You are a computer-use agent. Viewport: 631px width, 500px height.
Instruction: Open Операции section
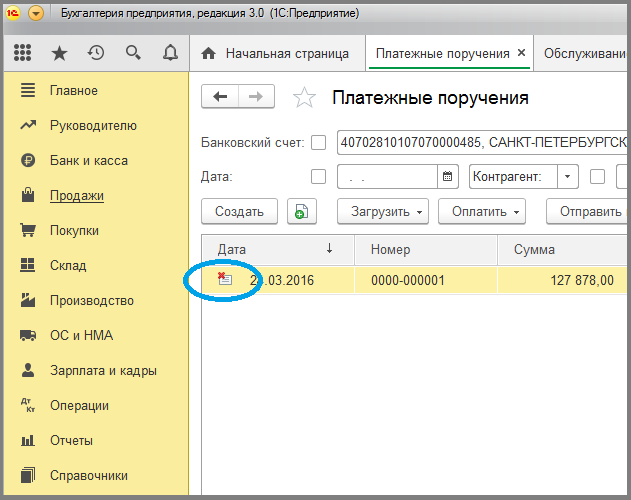(79, 405)
